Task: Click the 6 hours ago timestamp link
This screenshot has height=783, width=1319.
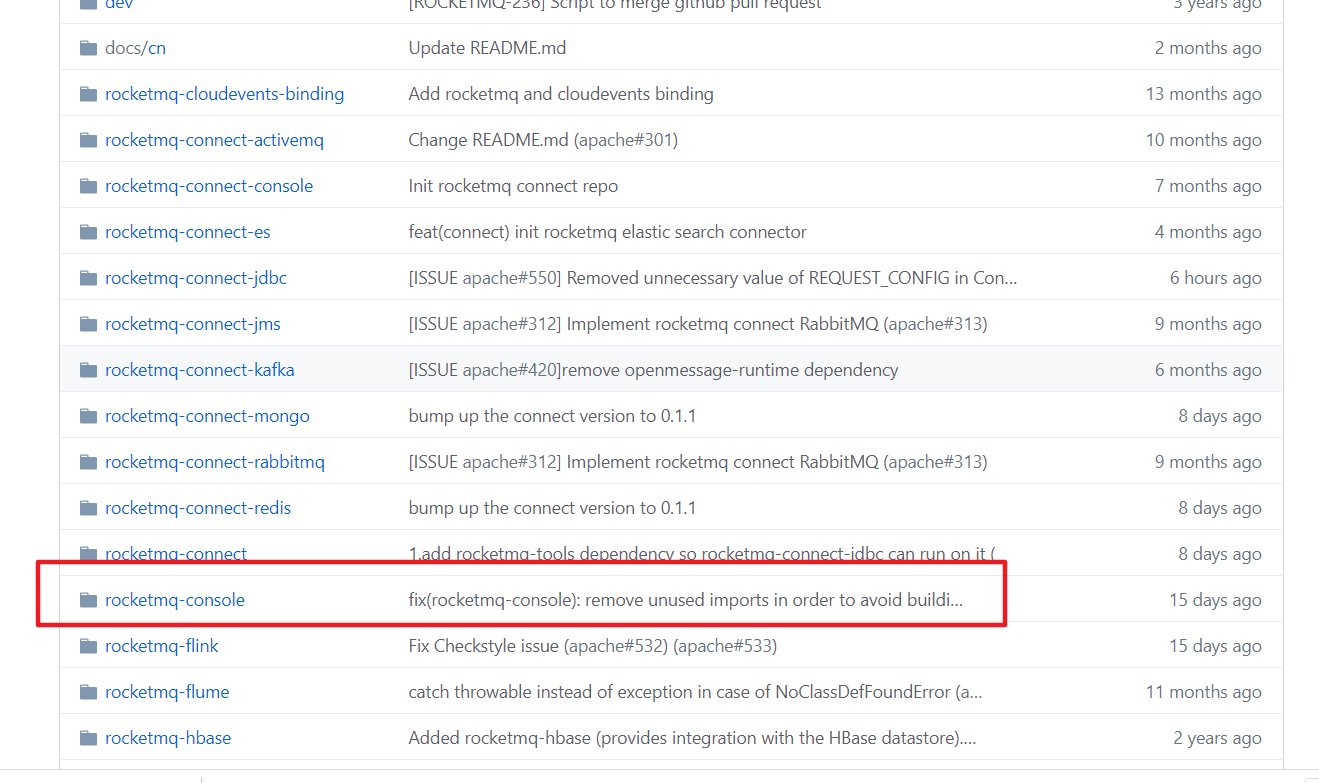Action: pos(1216,277)
